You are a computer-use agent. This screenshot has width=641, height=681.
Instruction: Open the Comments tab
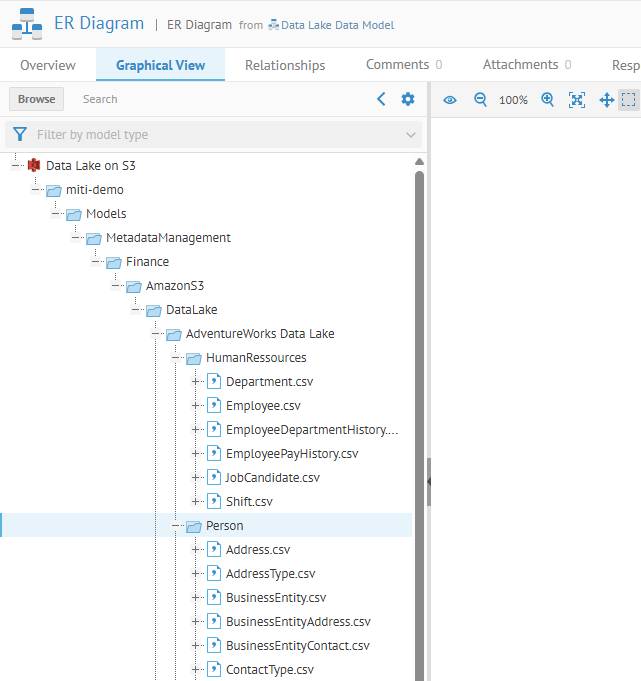397,65
